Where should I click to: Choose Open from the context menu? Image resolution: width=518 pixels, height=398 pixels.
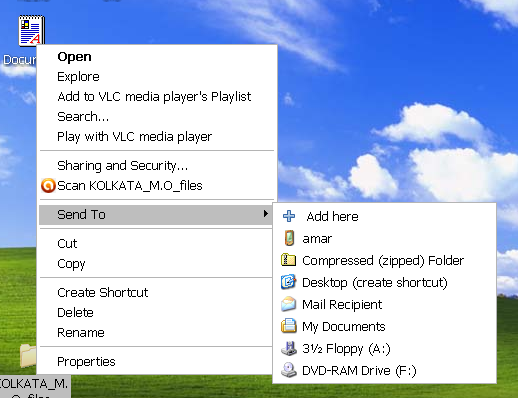tap(74, 57)
